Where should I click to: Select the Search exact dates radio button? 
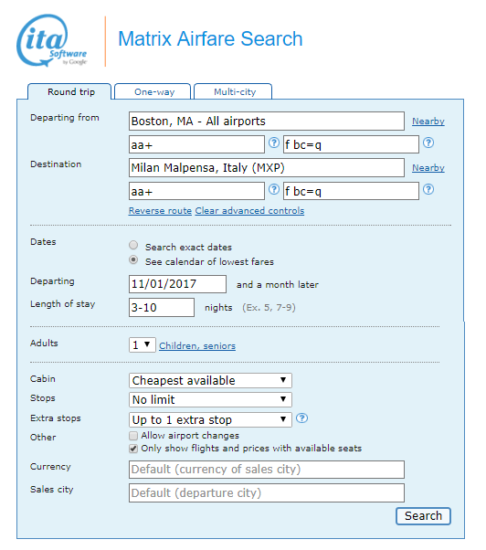pos(133,245)
